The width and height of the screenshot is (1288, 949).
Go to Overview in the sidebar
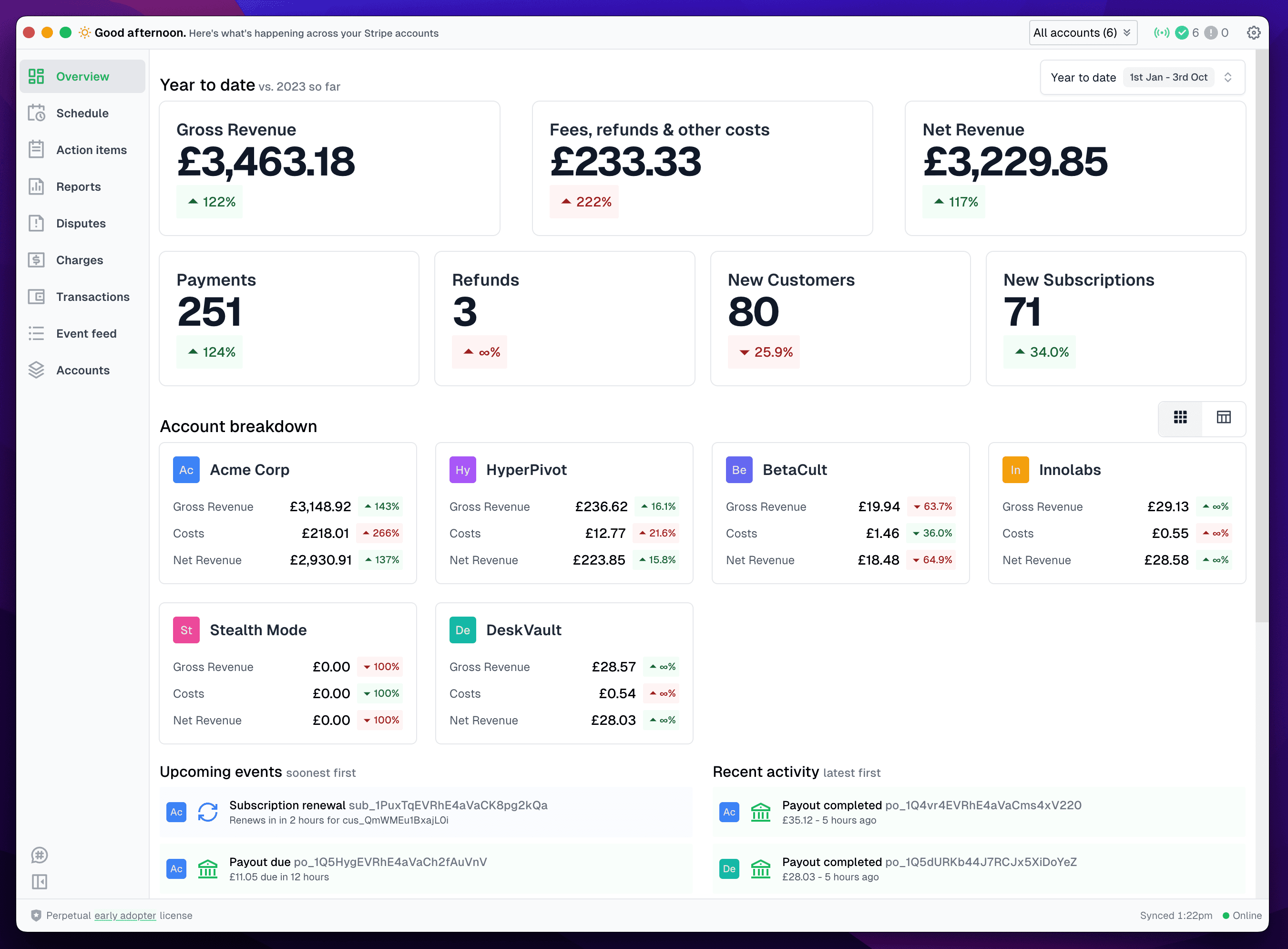click(x=82, y=76)
